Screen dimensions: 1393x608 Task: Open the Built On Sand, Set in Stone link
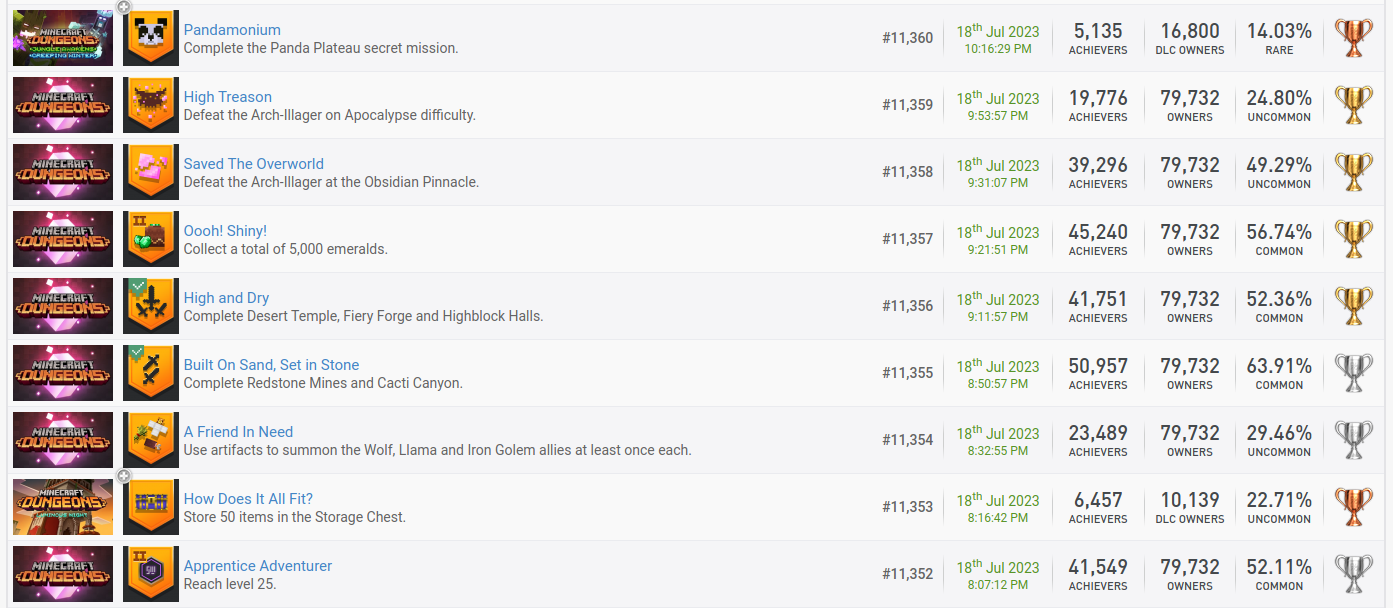coord(271,365)
